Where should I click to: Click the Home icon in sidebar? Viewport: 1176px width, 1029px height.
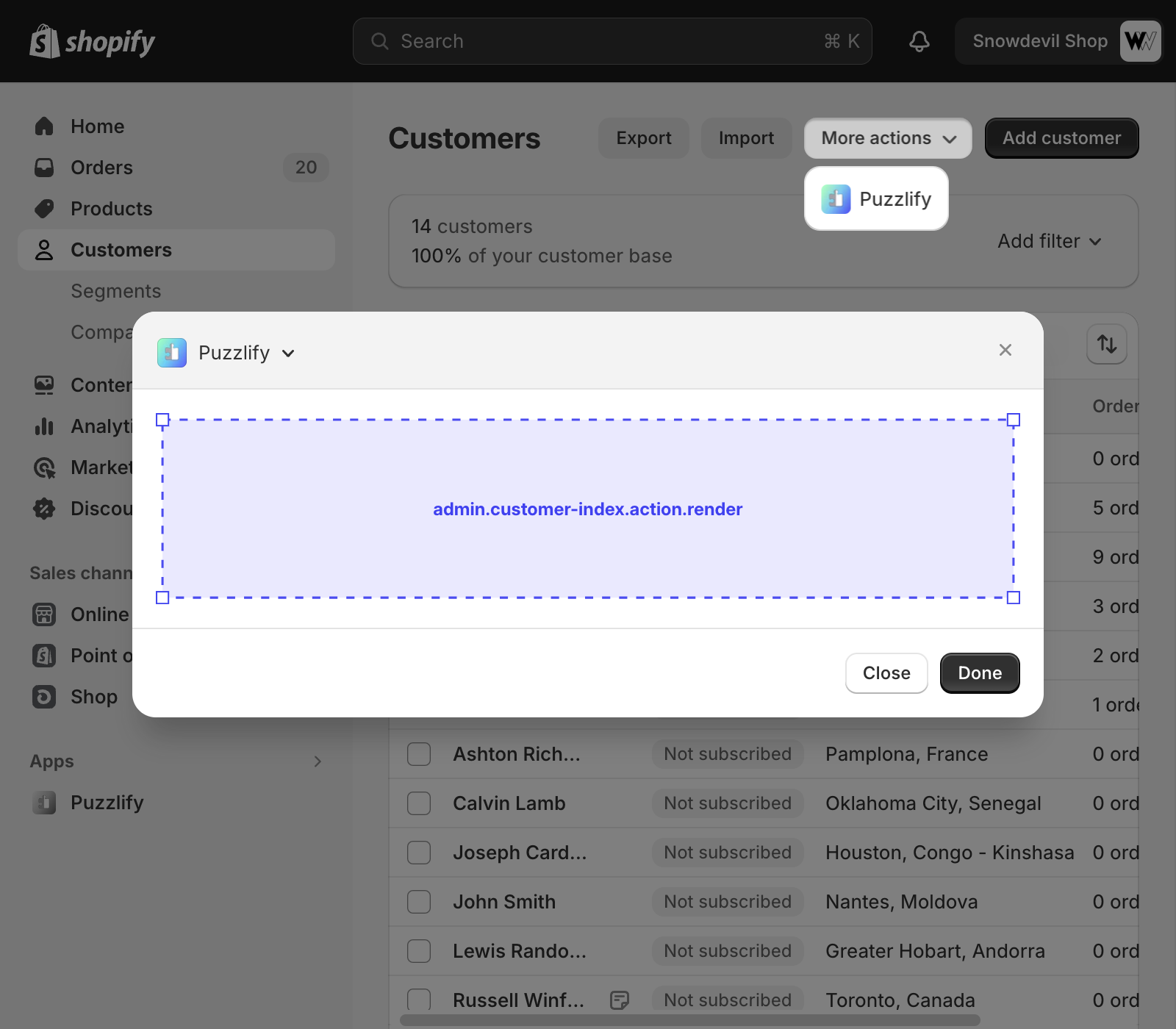click(x=44, y=126)
